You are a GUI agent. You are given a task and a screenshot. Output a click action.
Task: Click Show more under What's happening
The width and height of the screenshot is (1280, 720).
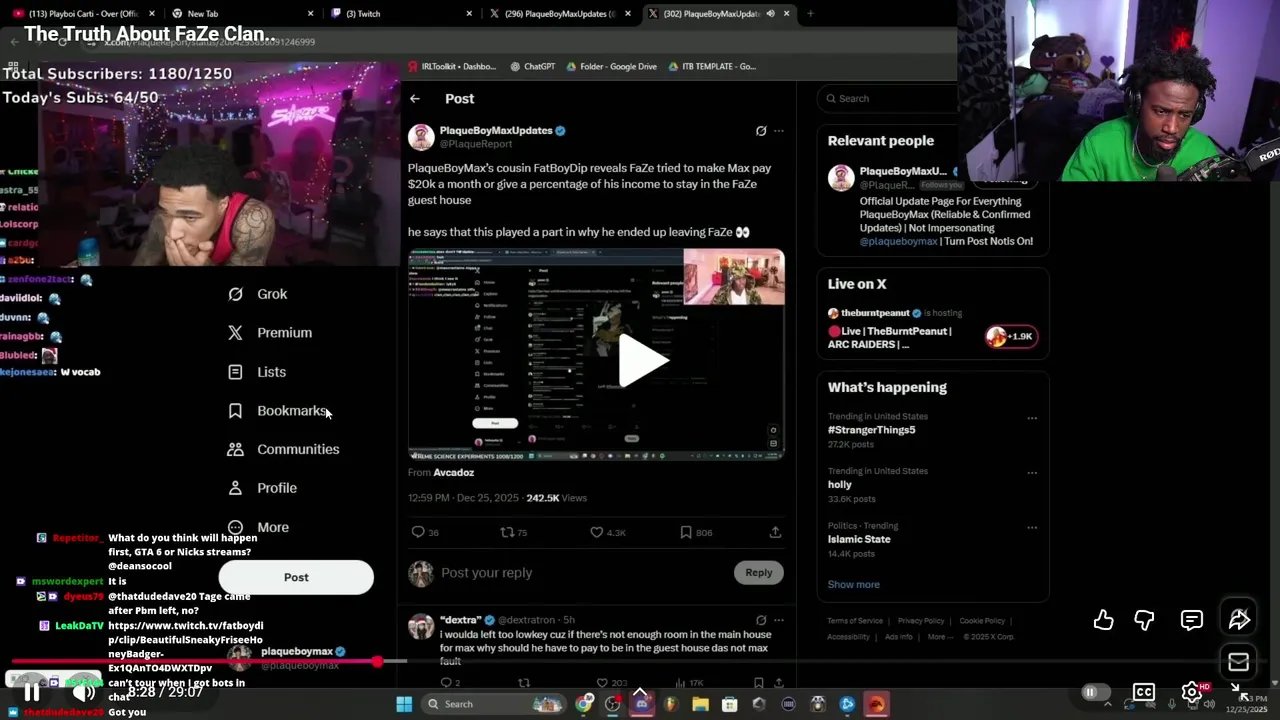click(x=854, y=584)
